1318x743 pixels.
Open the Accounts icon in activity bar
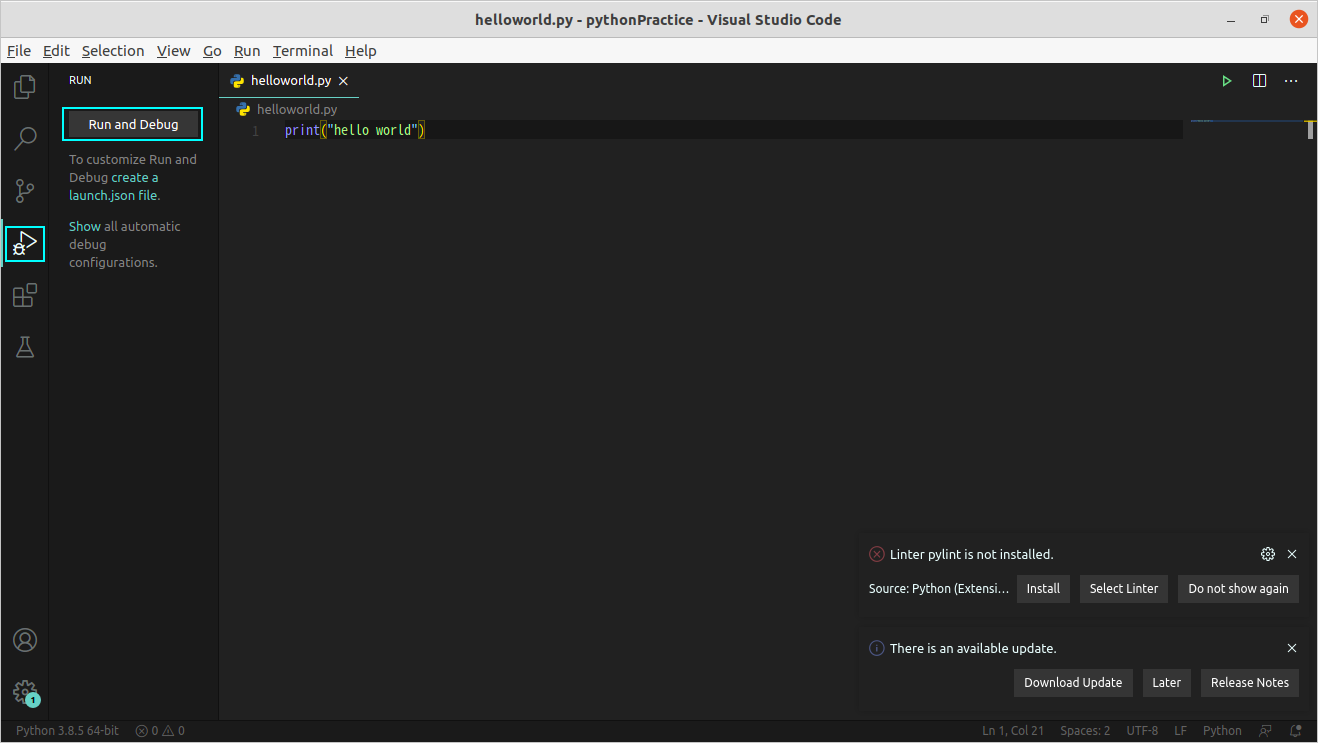[x=25, y=640]
